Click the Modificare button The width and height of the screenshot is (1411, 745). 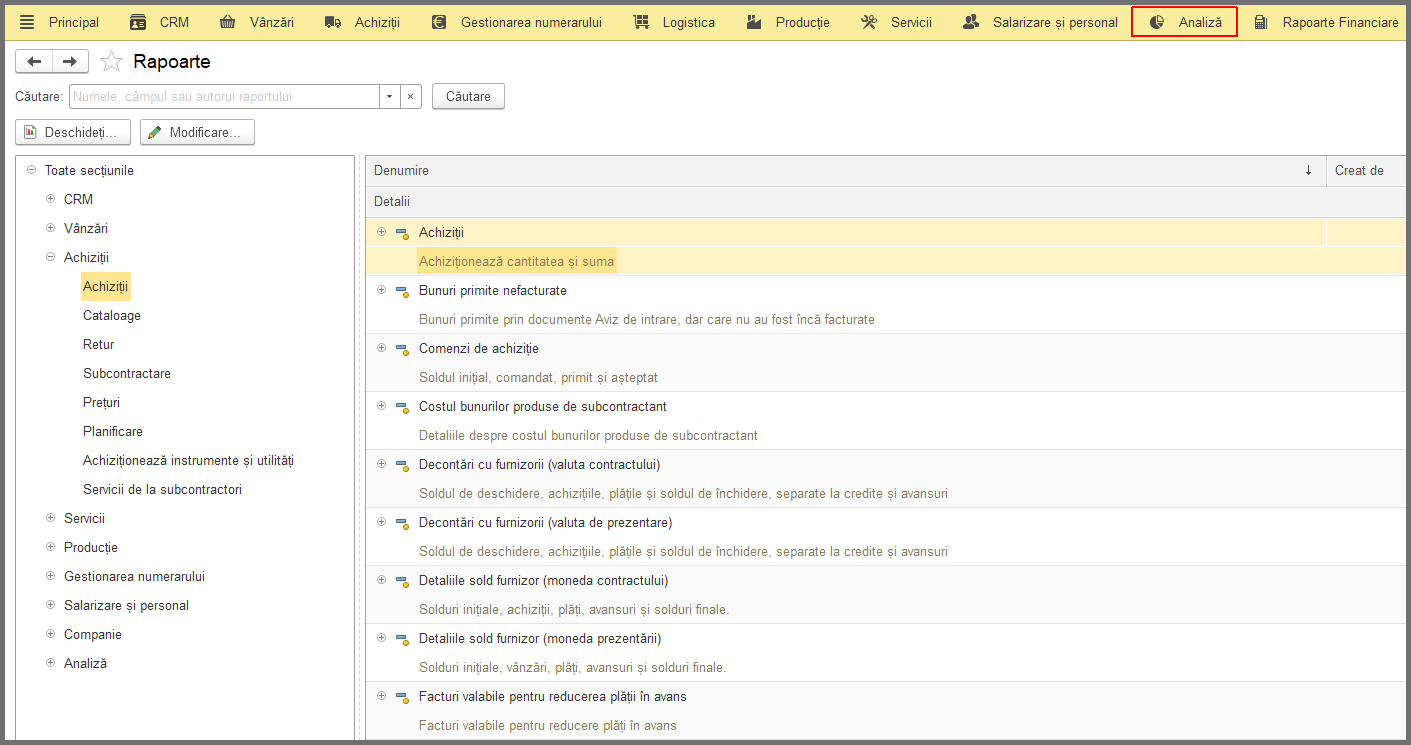pos(197,132)
